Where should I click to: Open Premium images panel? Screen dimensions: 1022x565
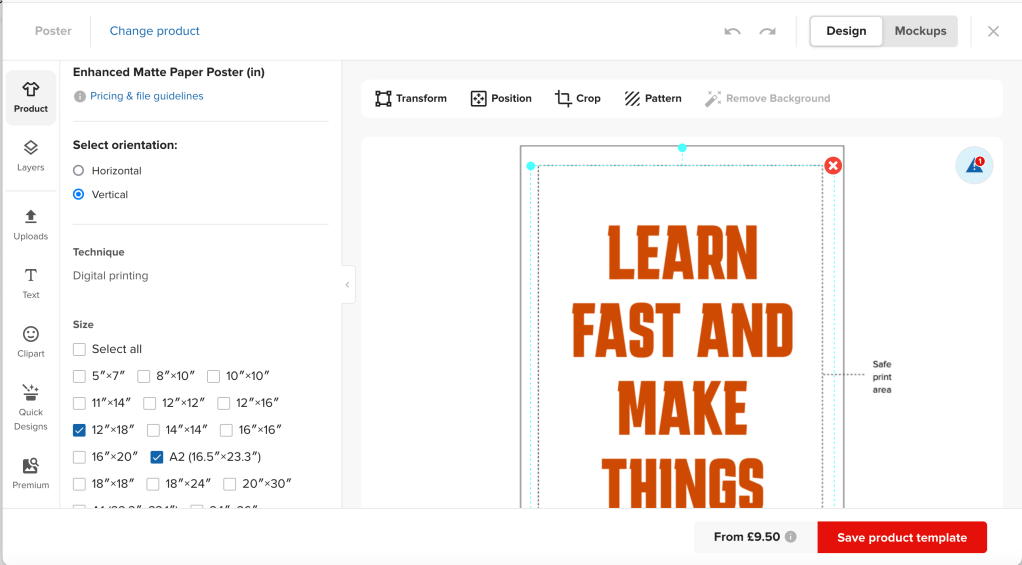tap(31, 473)
